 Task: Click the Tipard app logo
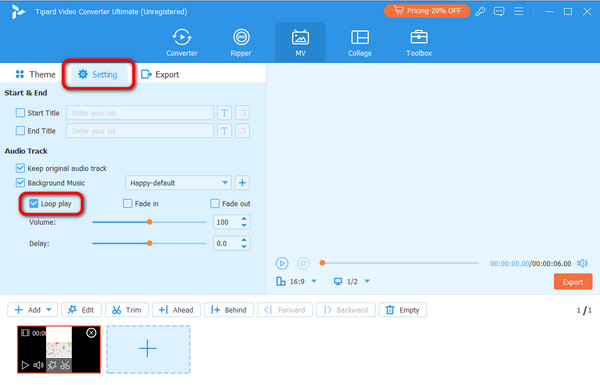click(17, 12)
